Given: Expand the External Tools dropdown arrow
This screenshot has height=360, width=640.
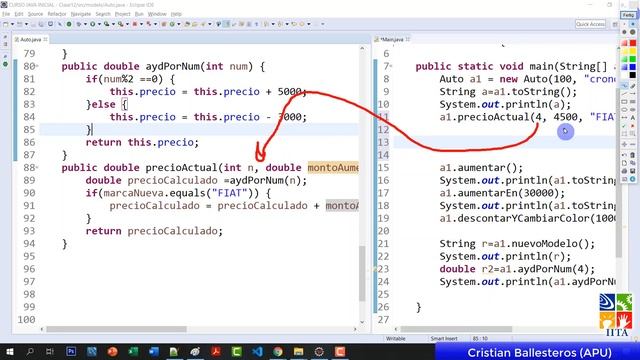Looking at the screenshot, I should click(x=127, y=24).
